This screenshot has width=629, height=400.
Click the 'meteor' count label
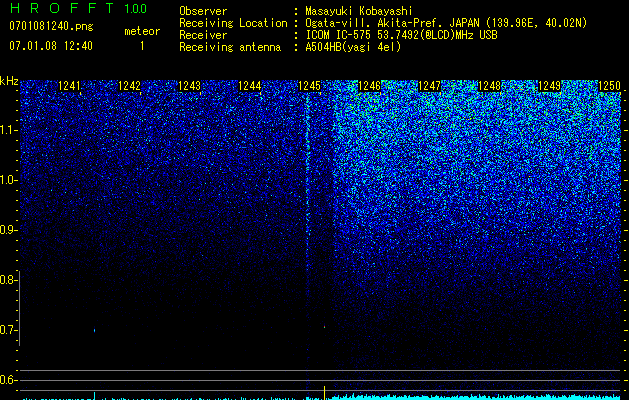tap(142, 31)
